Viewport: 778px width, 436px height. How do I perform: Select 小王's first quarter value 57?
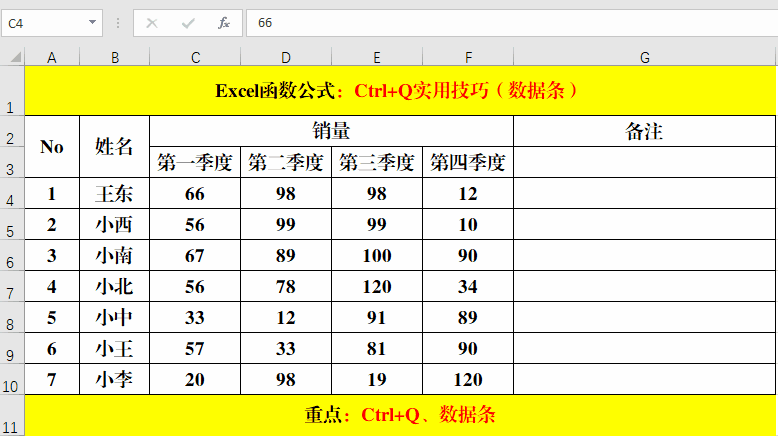(195, 348)
